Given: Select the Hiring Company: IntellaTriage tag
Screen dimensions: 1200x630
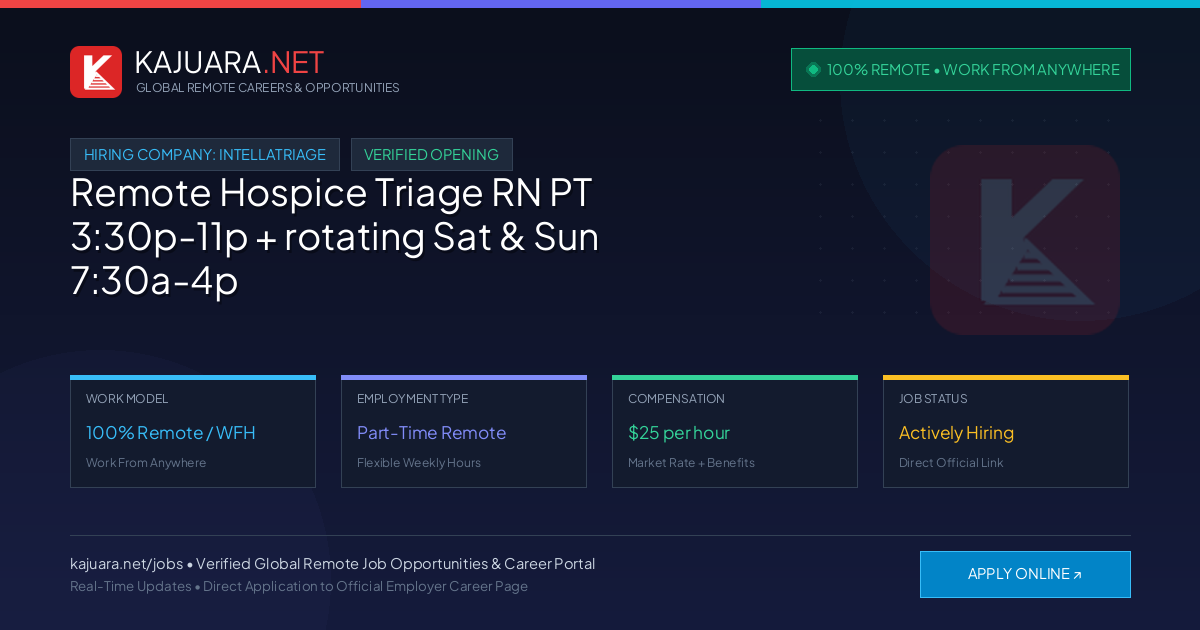Looking at the screenshot, I should tap(205, 155).
